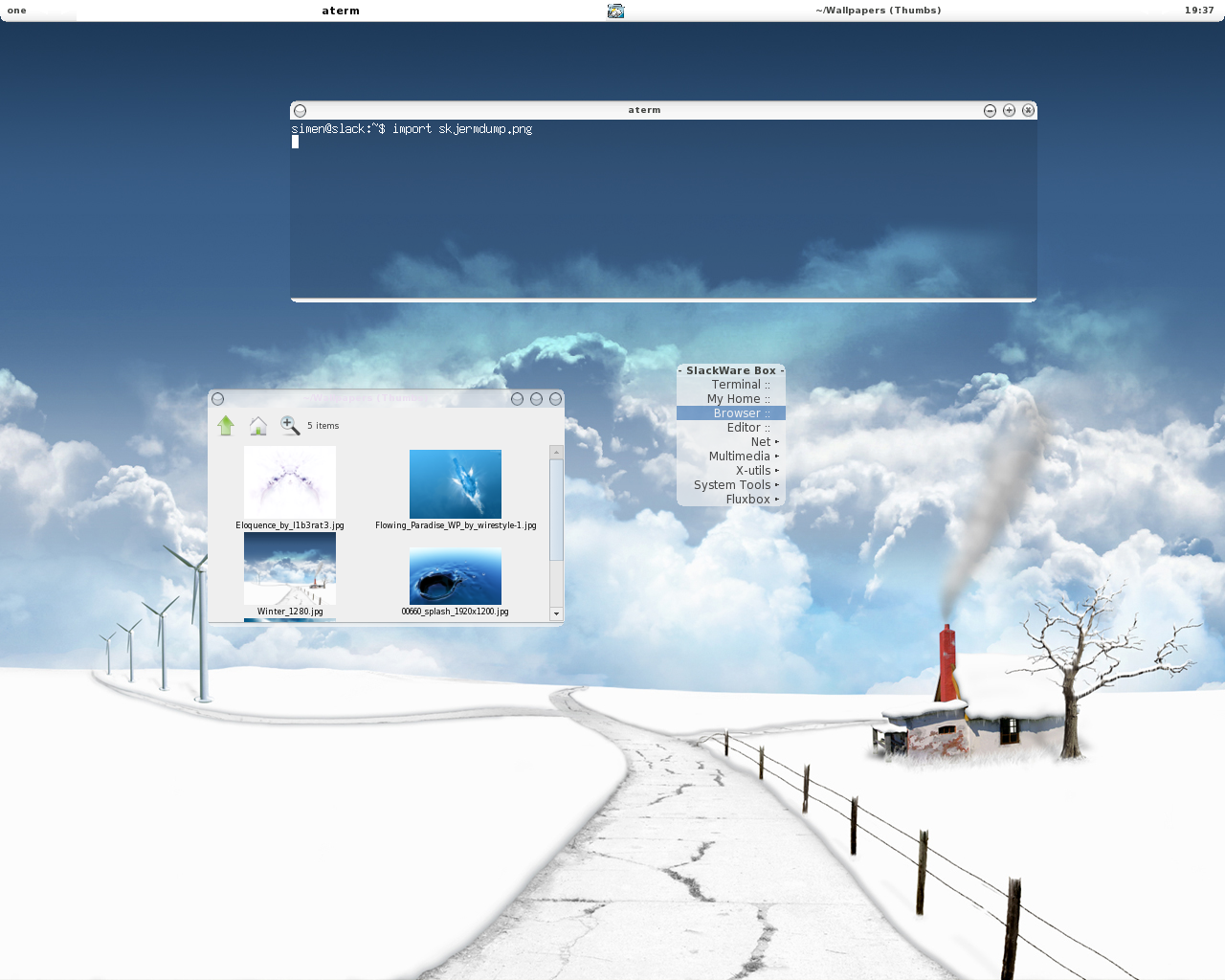Minimize the aterm terminal window
The image size is (1225, 980).
990,110
